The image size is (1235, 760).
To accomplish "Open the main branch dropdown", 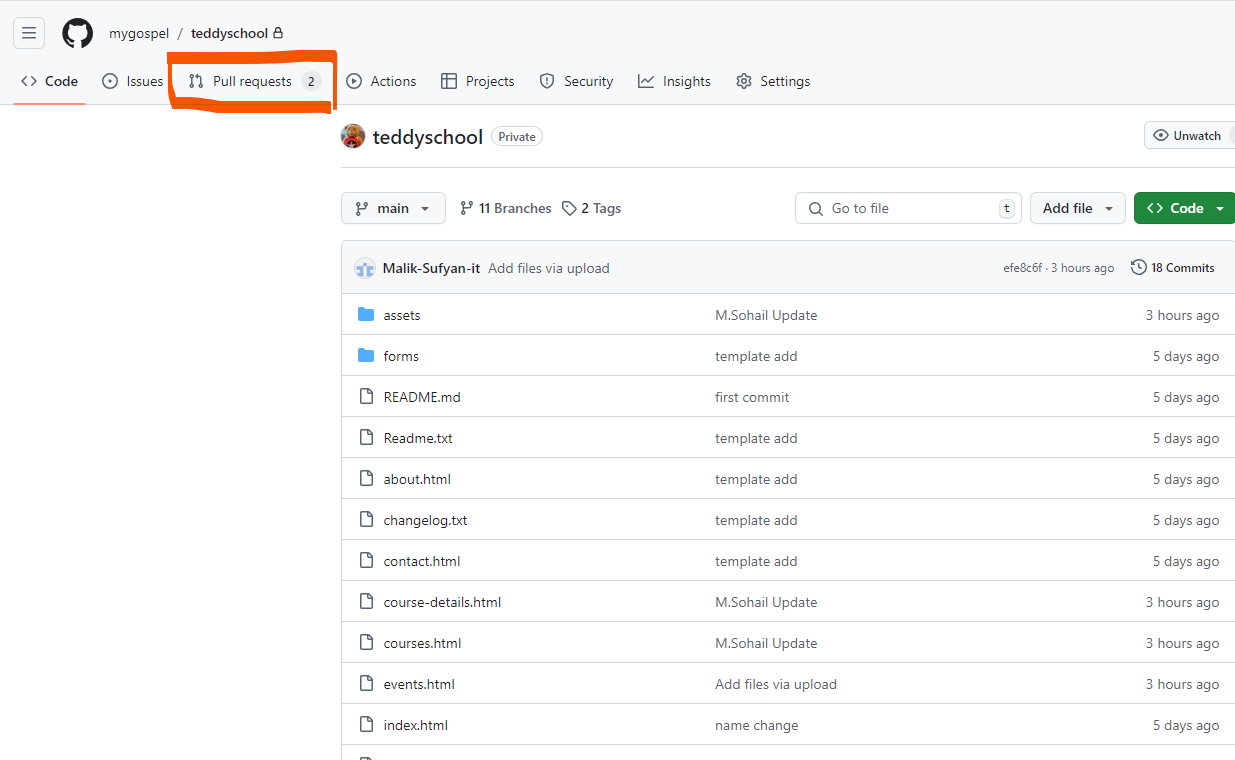I will coord(393,208).
